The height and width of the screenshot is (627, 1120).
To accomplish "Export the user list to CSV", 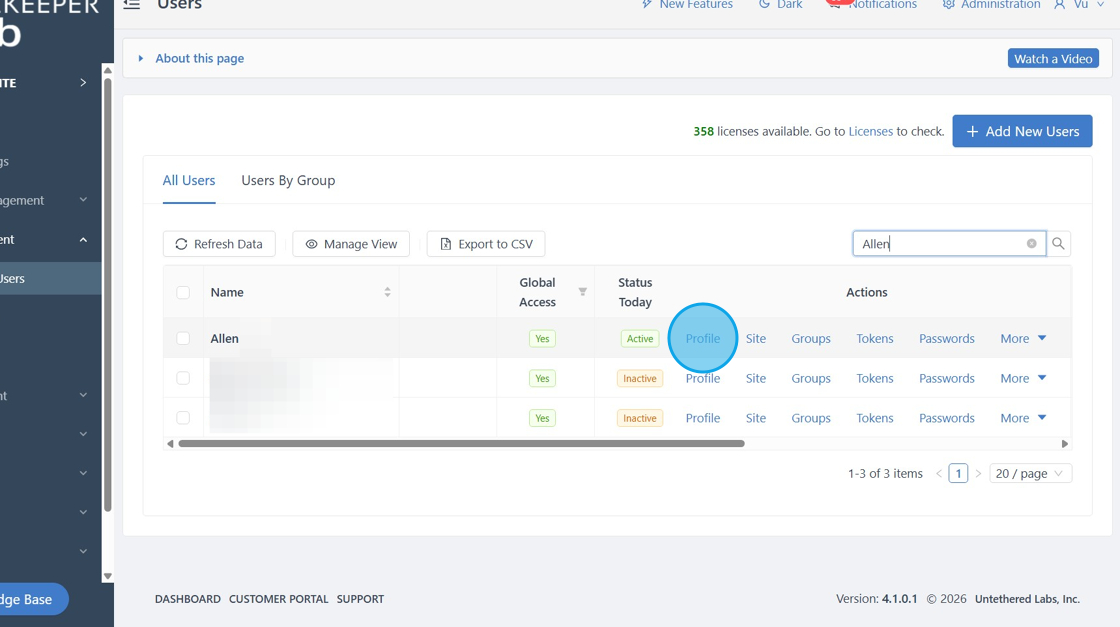I will click(x=486, y=244).
